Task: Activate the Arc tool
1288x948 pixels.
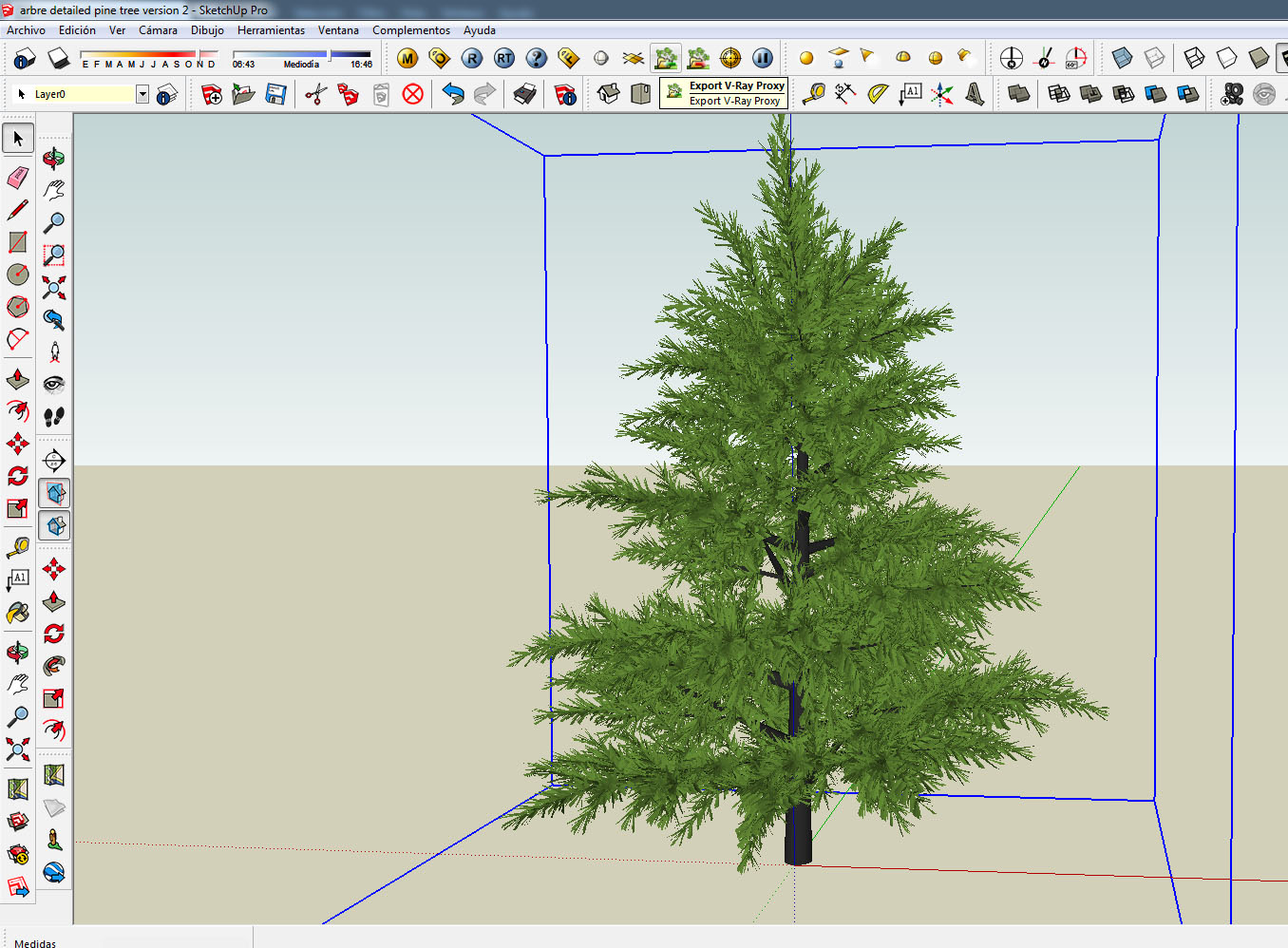Action: click(18, 339)
